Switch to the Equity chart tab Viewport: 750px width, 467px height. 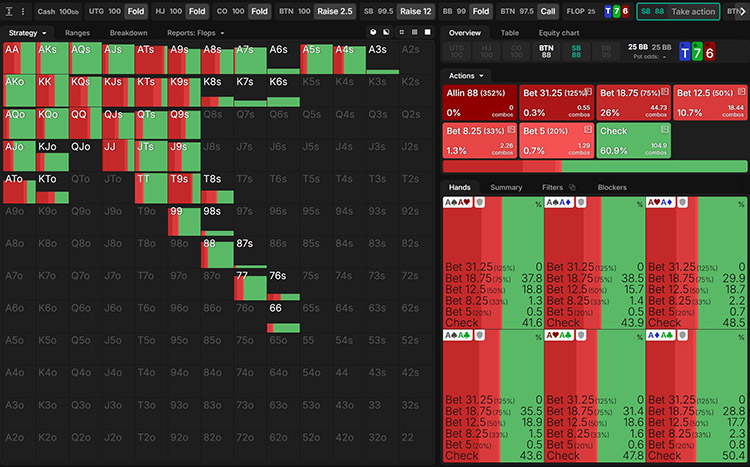pos(560,33)
